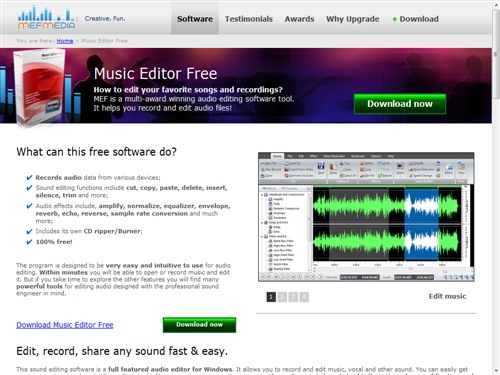
Task: Go to the Testimonials tab
Action: coord(249,19)
